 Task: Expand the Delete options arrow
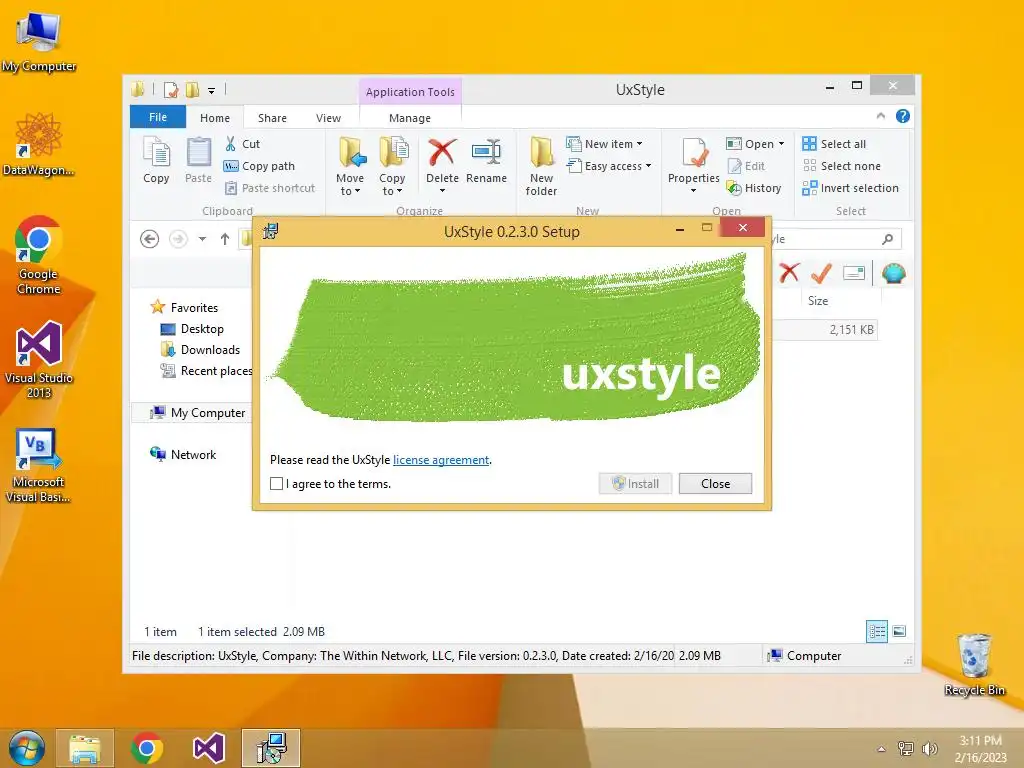click(x=442, y=191)
